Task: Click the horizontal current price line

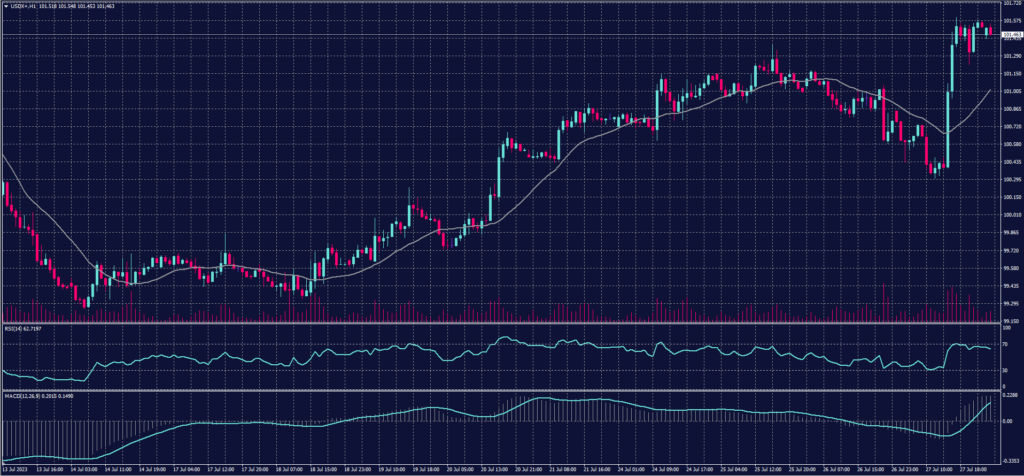Action: click(x=500, y=36)
